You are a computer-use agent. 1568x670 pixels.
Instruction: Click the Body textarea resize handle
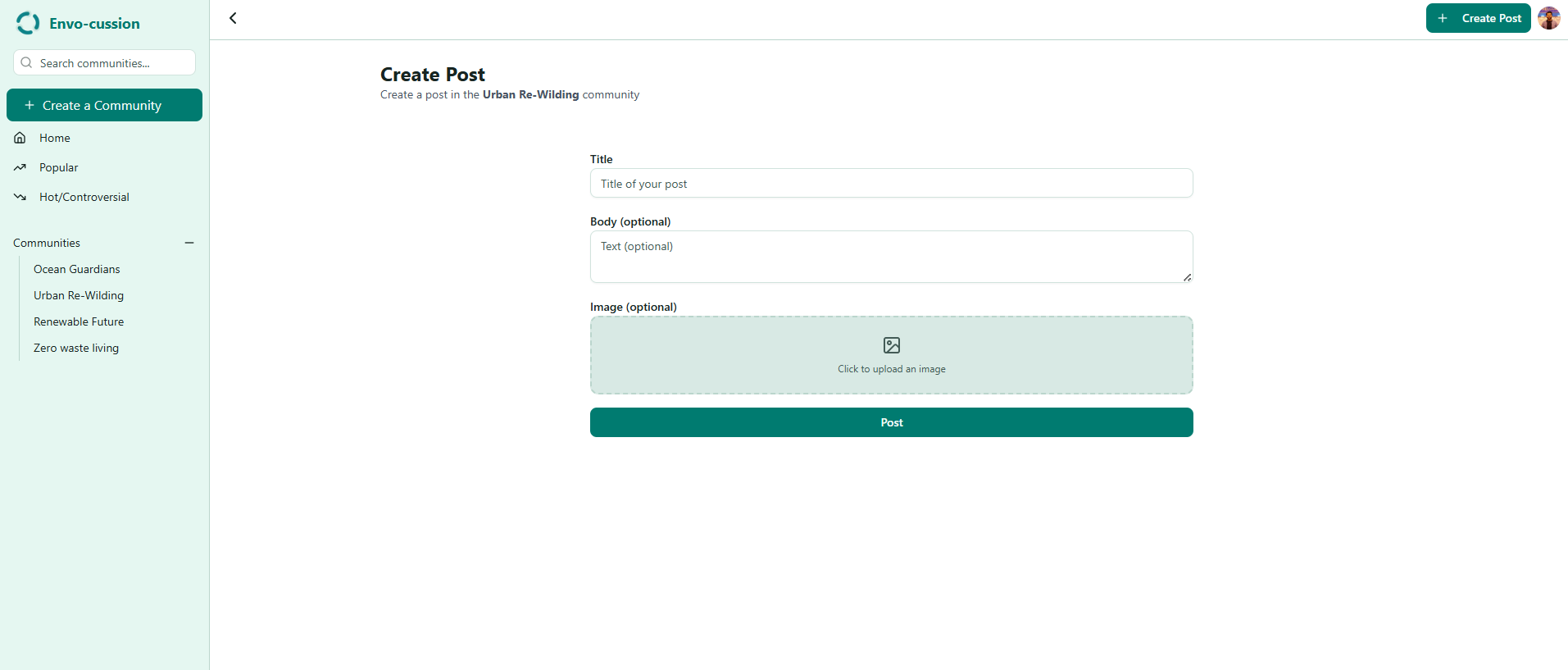point(1187,277)
